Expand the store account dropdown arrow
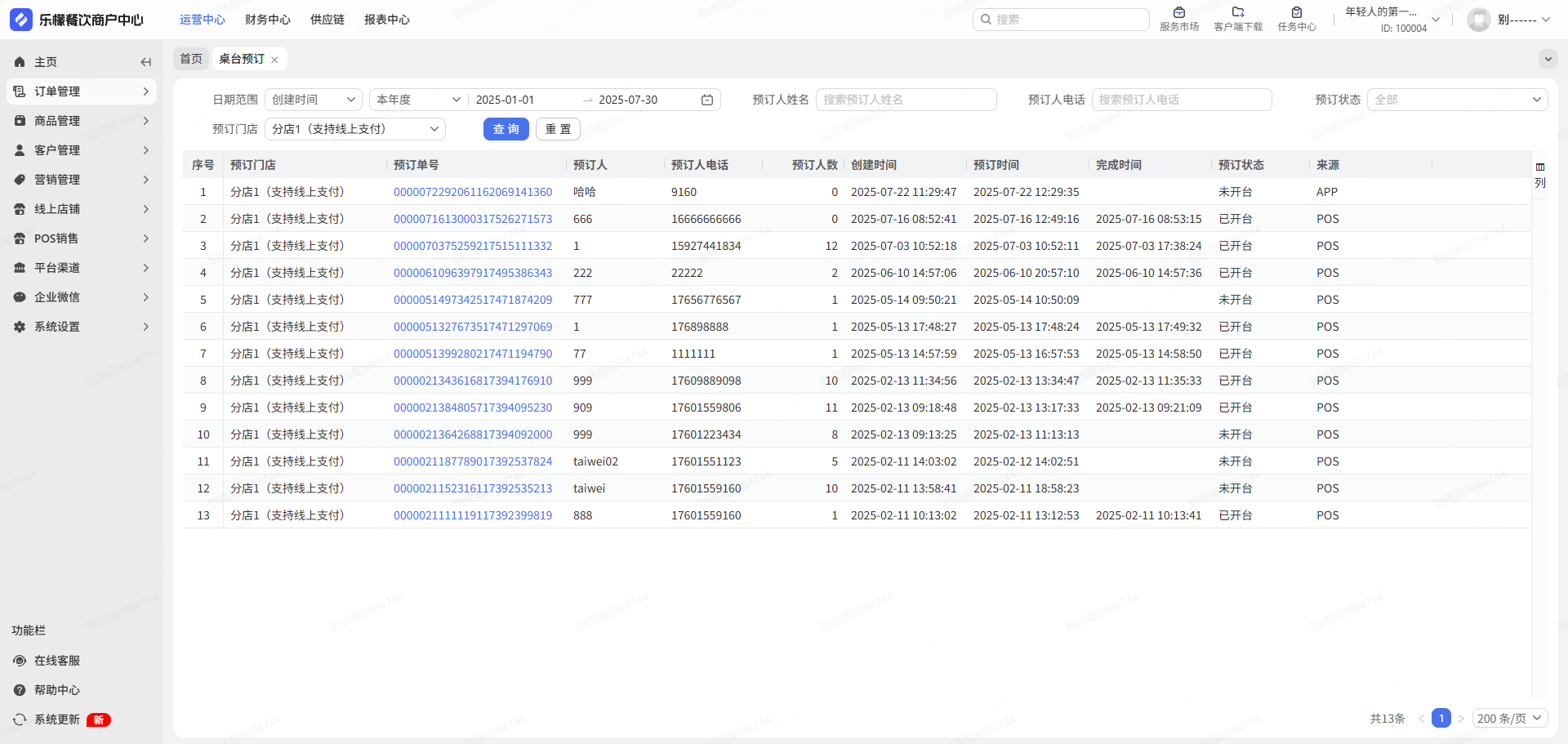This screenshot has width=1568, height=744. pos(1436,20)
